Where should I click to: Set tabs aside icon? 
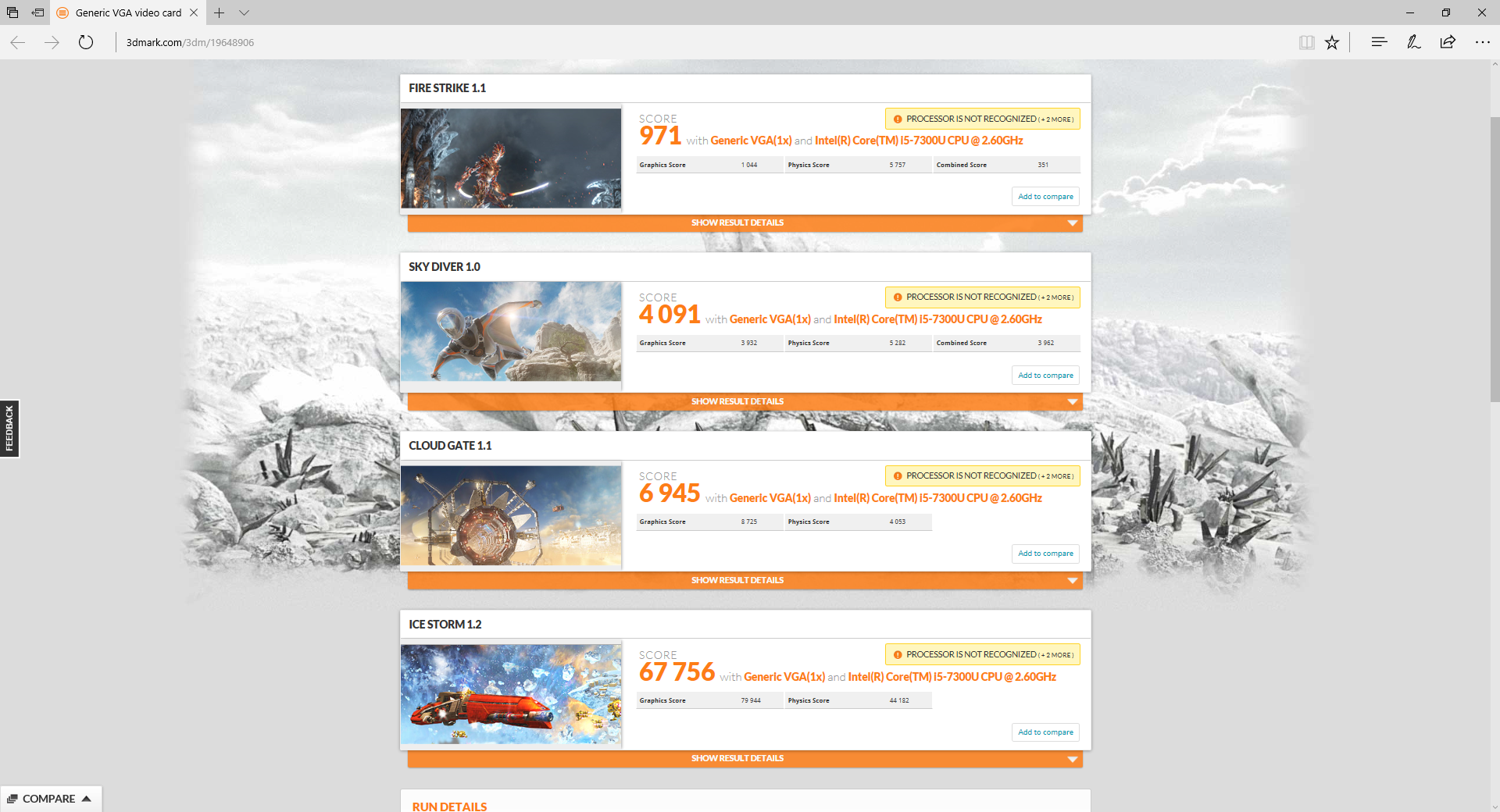(37, 12)
